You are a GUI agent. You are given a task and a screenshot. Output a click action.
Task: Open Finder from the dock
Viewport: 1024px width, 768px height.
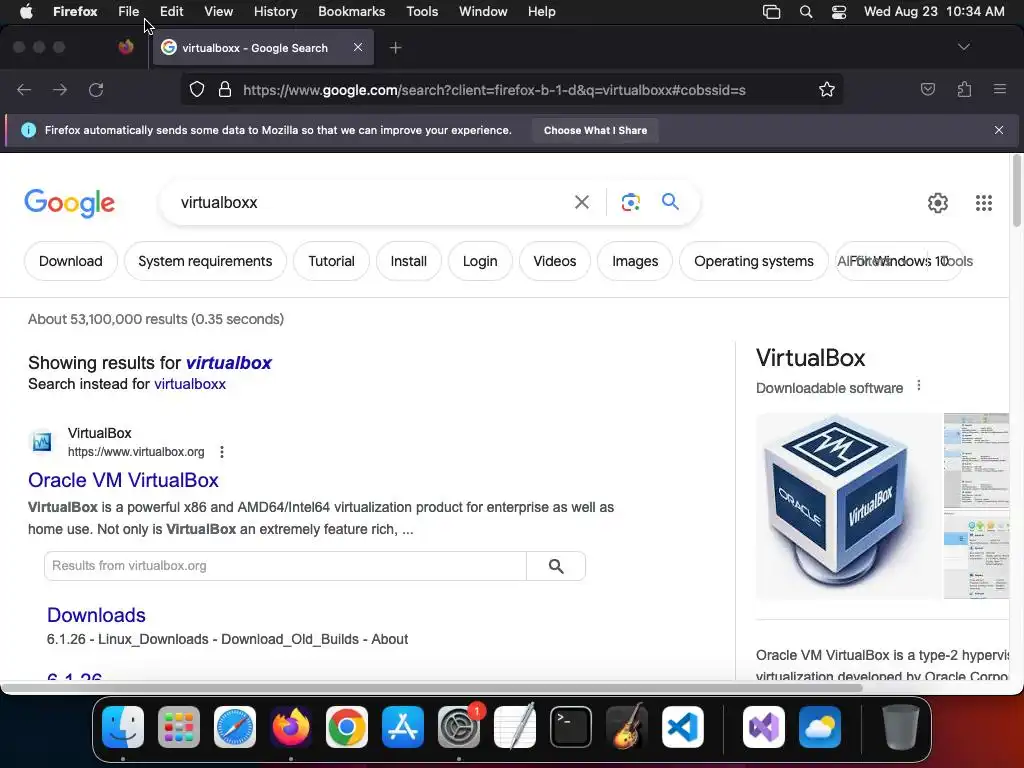tap(123, 727)
